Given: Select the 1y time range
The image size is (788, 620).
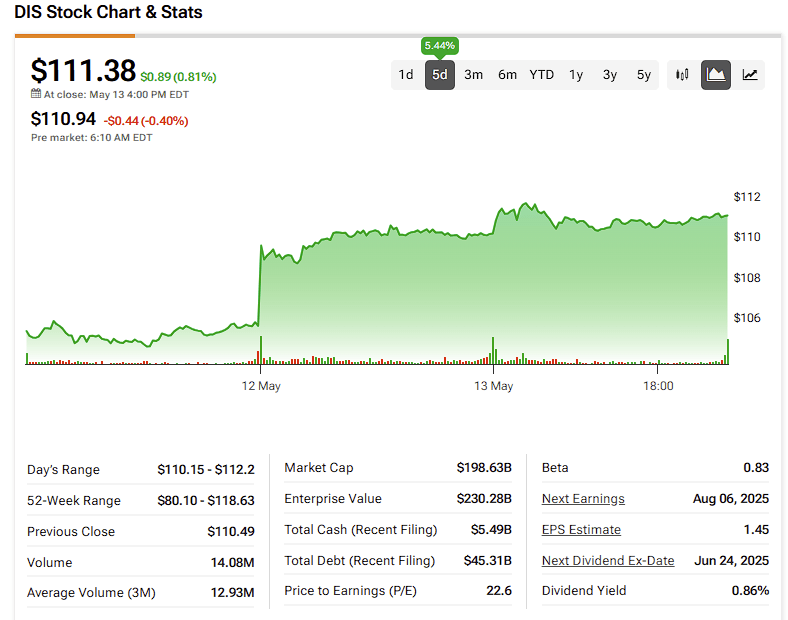Looking at the screenshot, I should click(576, 75).
